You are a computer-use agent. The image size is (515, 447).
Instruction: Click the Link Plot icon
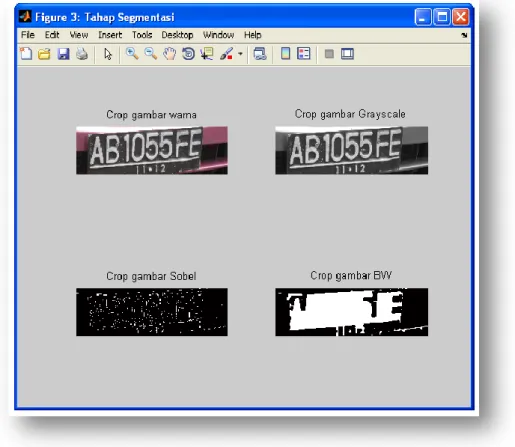click(260, 54)
